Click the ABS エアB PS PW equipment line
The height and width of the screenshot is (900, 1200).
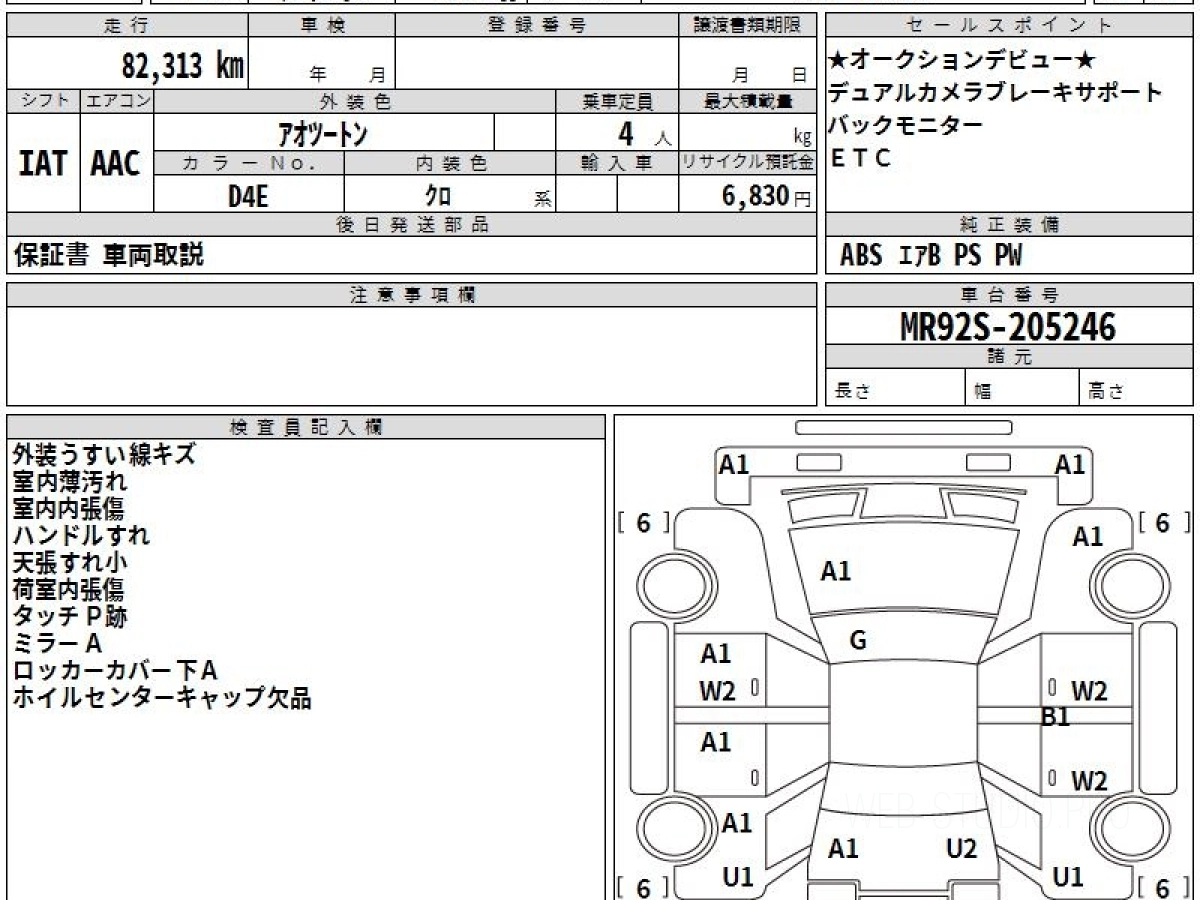(x=931, y=256)
